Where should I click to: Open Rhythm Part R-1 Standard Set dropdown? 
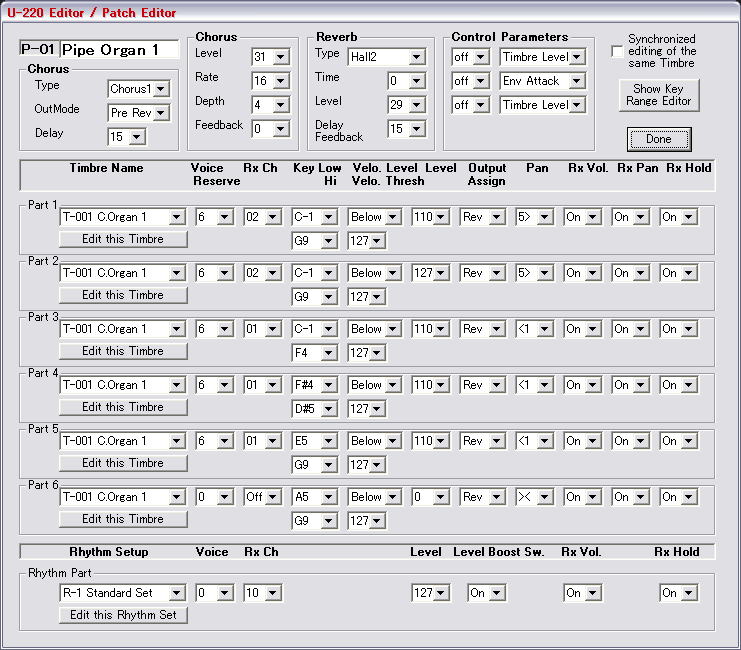point(123,593)
